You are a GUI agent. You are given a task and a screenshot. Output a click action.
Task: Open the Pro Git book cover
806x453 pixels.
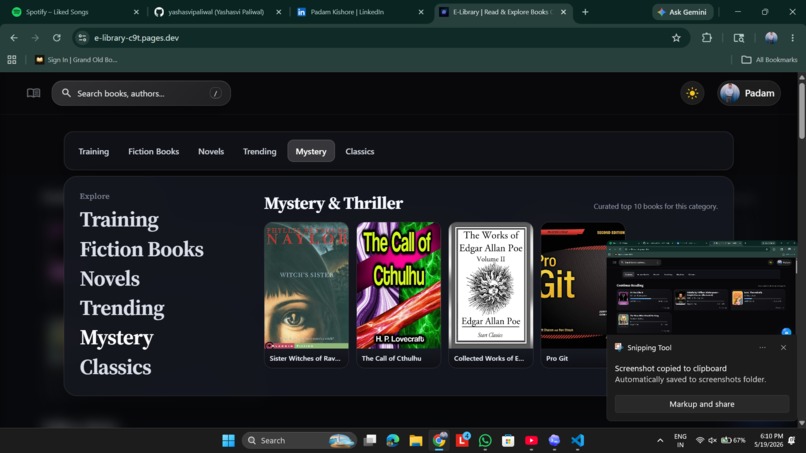(573, 285)
